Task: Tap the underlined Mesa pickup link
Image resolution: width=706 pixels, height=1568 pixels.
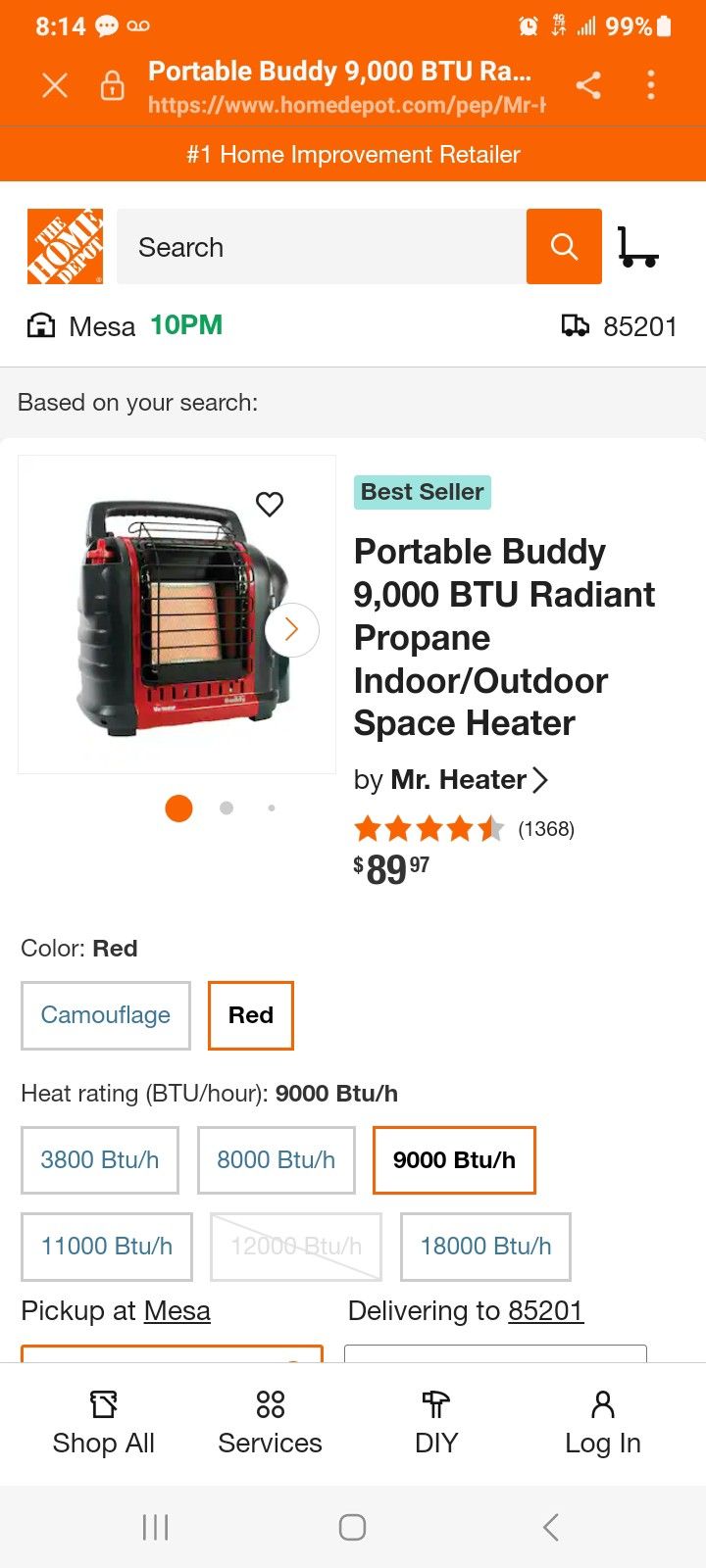Action: coord(177,1311)
